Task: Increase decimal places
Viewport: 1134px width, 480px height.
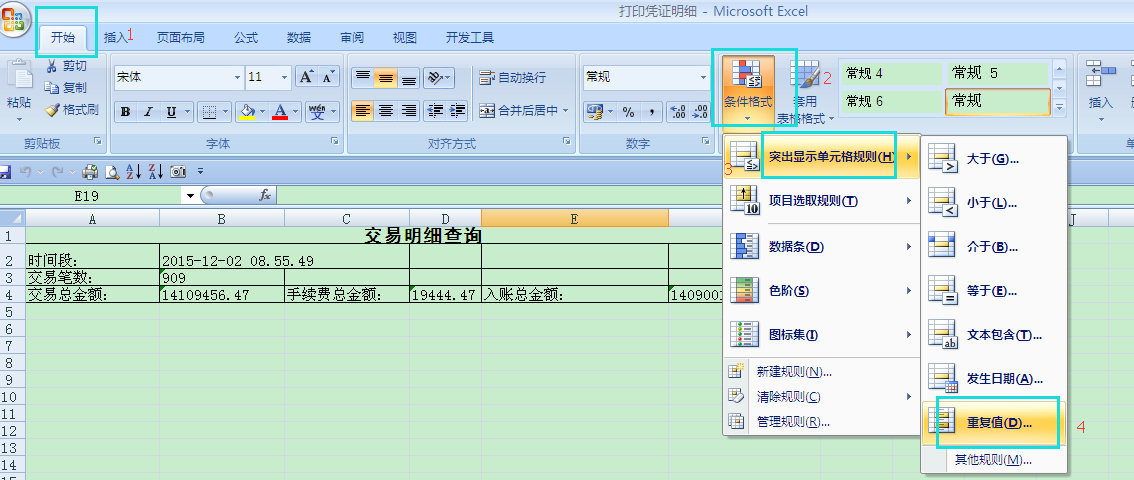Action: pyautogui.click(x=678, y=111)
